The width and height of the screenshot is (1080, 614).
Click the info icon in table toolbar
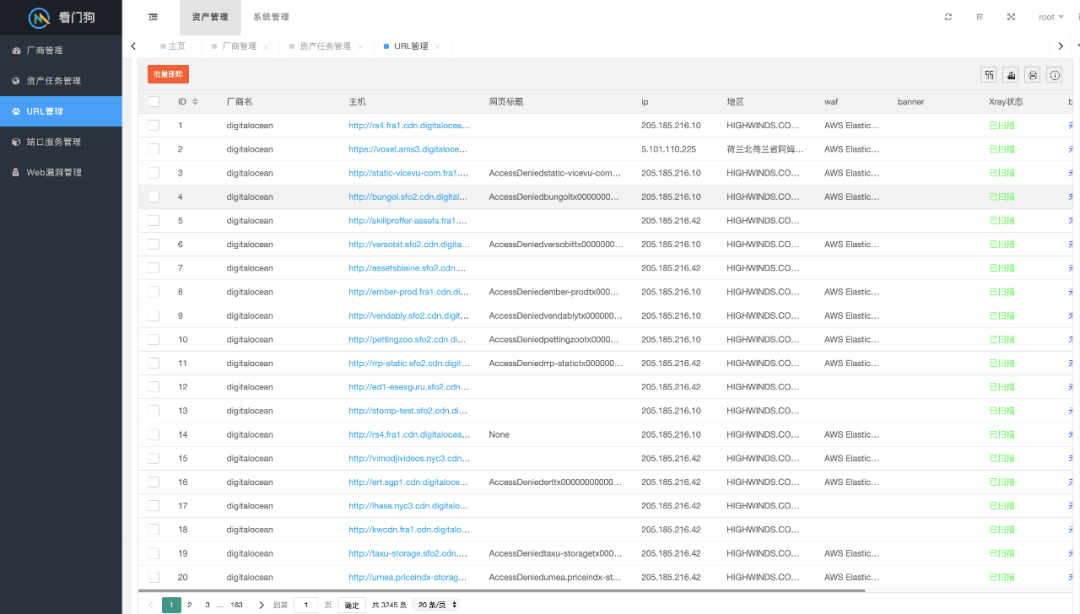(x=1055, y=75)
